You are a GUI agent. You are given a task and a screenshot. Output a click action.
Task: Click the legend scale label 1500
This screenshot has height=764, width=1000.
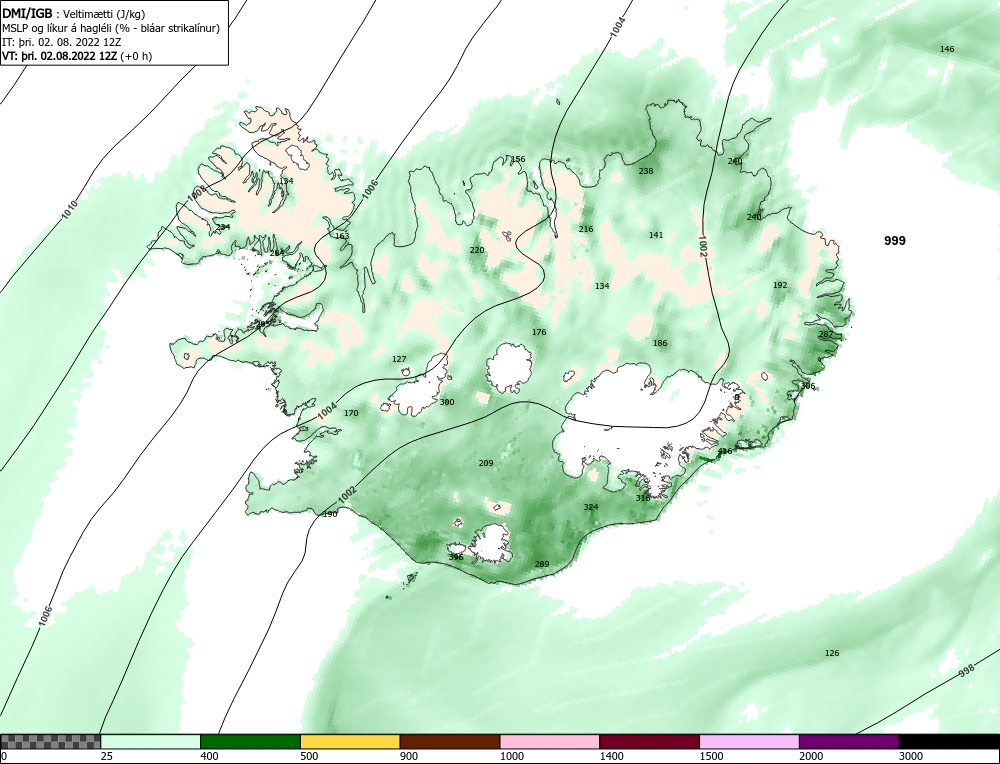[x=711, y=756]
